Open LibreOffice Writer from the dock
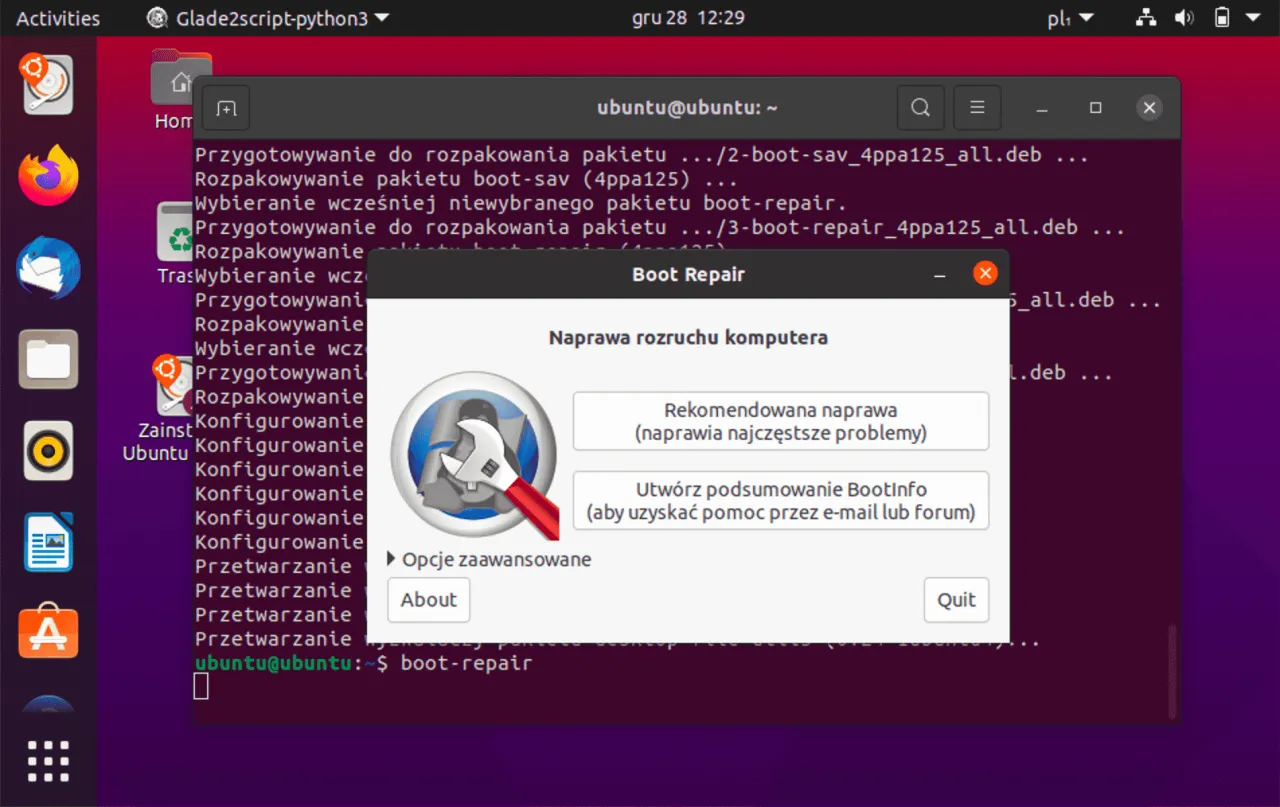The width and height of the screenshot is (1280, 807). click(x=47, y=541)
